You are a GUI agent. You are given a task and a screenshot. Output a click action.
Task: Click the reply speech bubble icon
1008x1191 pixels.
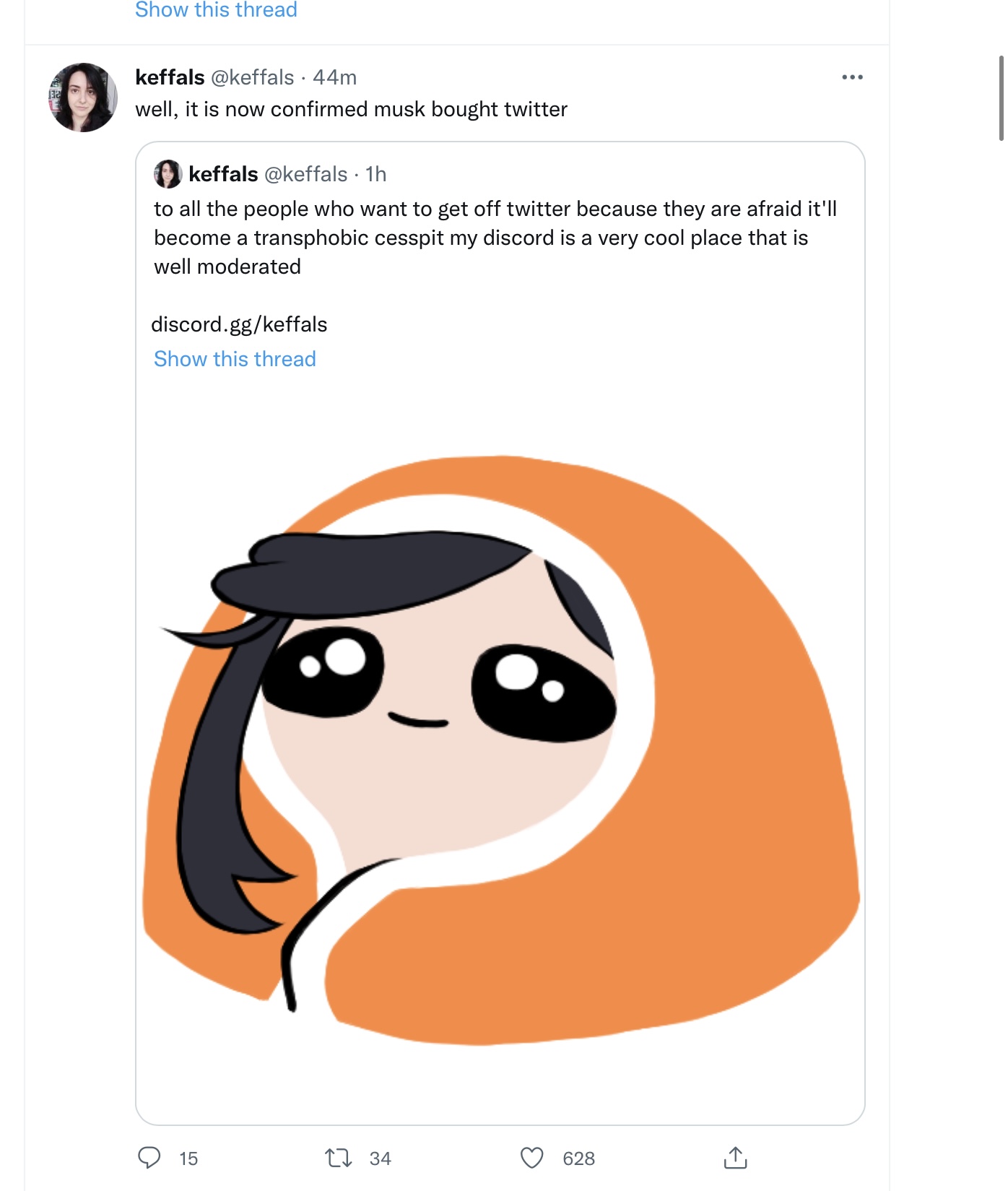pos(149,1158)
